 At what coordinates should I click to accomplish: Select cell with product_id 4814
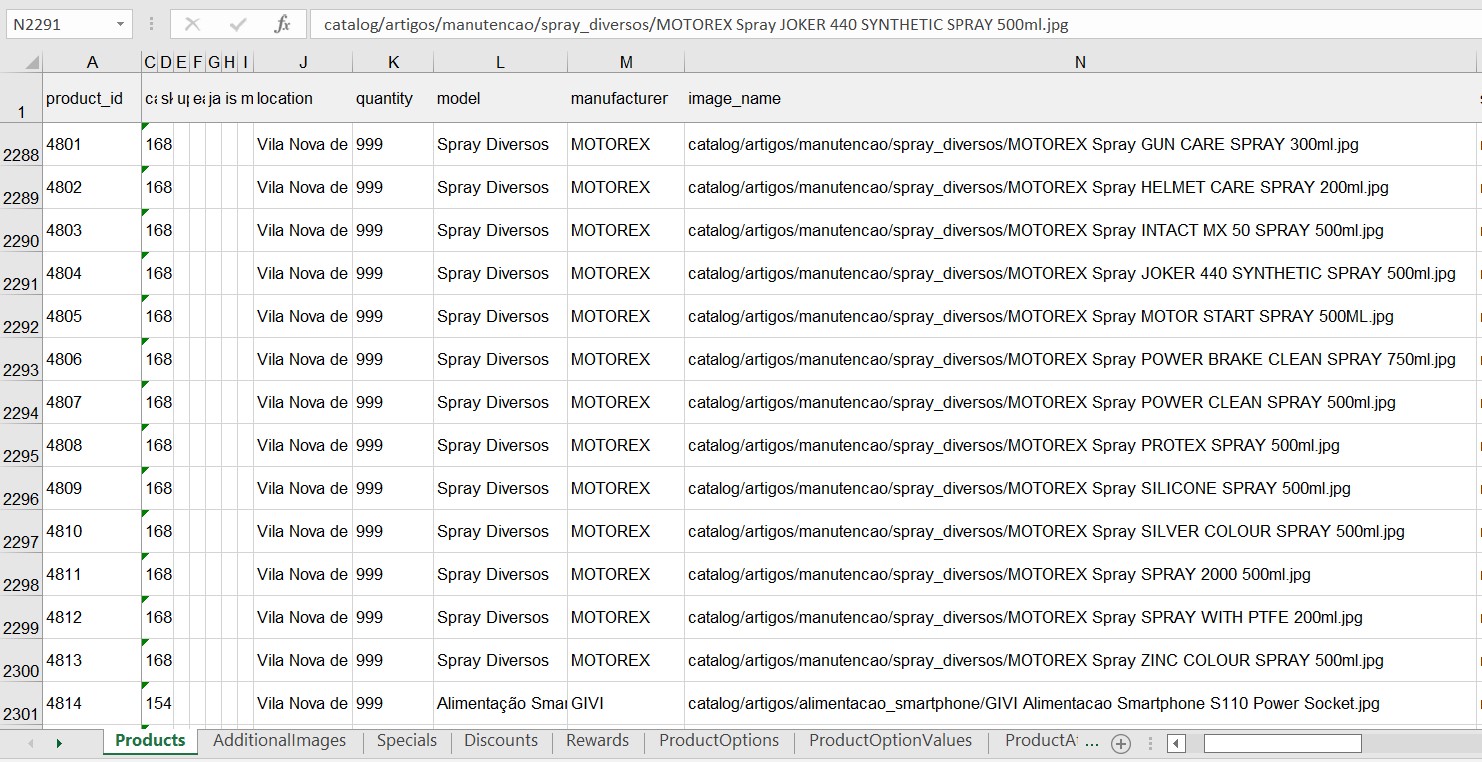pyautogui.click(x=92, y=703)
